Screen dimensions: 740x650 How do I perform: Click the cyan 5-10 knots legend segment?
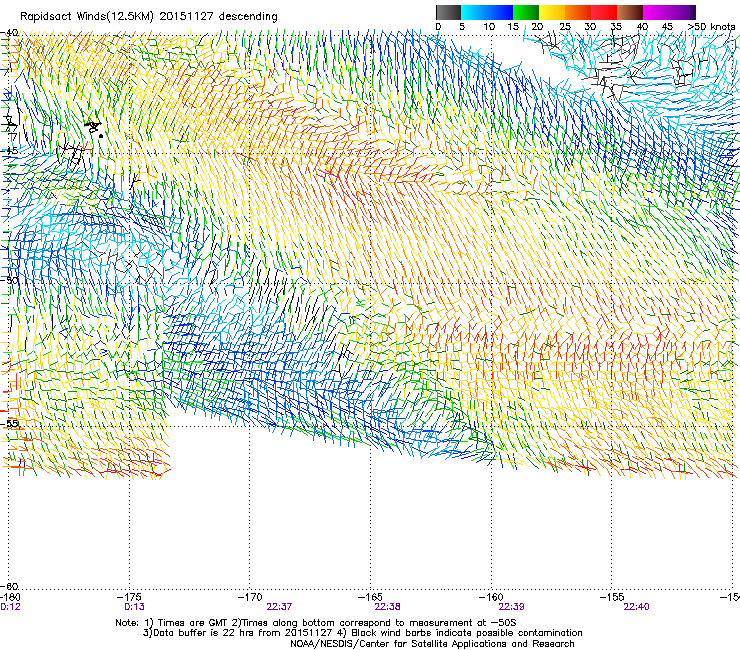tap(474, 12)
